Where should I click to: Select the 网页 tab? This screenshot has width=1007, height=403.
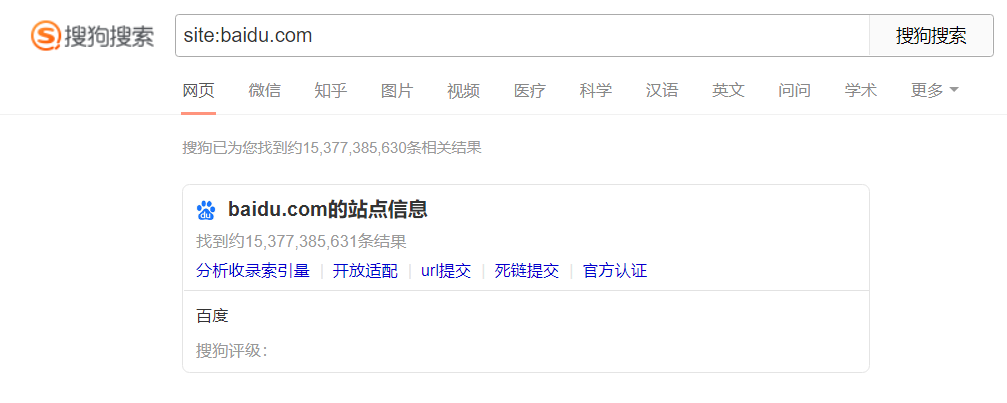[x=198, y=90]
